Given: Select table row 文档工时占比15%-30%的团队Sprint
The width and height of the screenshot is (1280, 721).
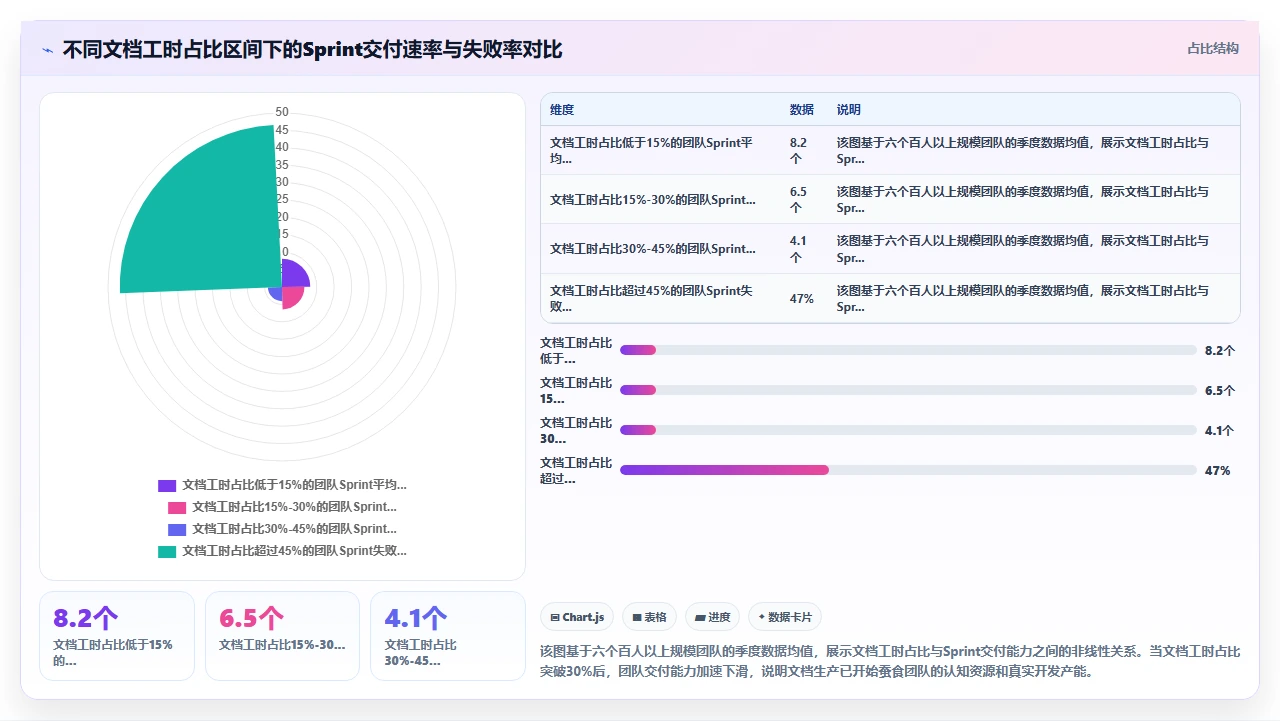Looking at the screenshot, I should click(890, 199).
